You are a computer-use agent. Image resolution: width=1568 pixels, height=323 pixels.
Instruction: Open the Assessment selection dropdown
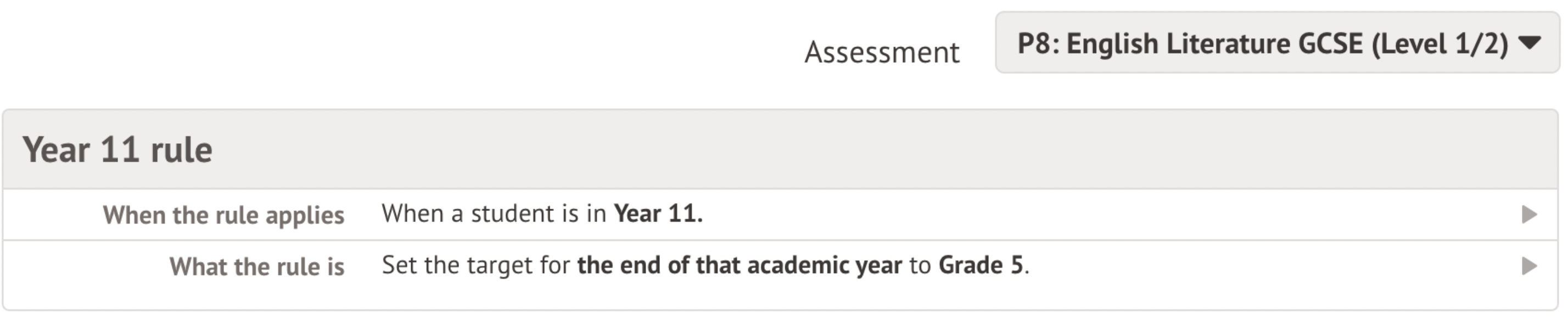coord(1276,43)
